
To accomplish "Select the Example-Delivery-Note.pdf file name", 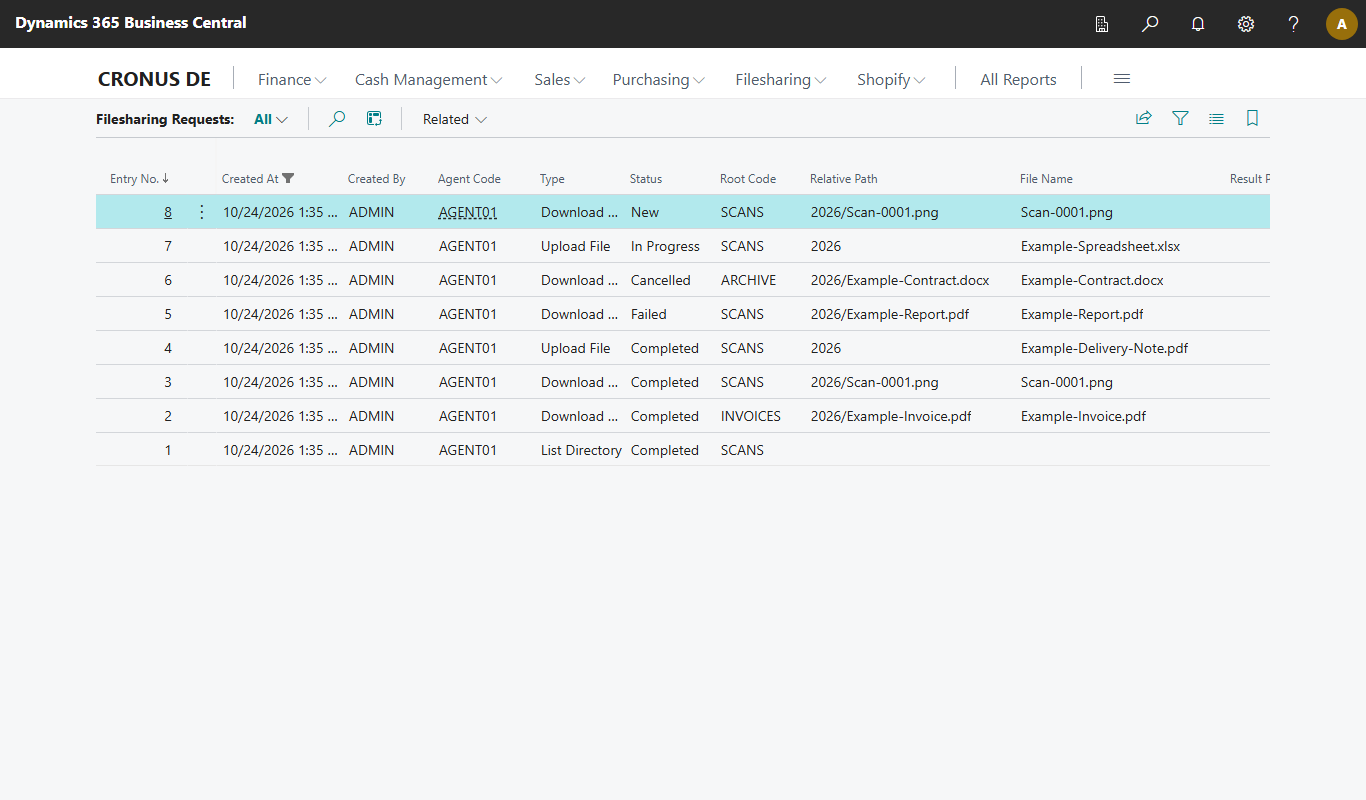I will [x=1104, y=348].
